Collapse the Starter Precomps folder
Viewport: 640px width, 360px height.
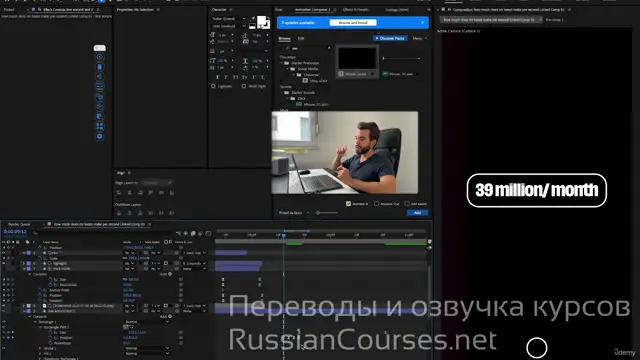[x=281, y=63]
